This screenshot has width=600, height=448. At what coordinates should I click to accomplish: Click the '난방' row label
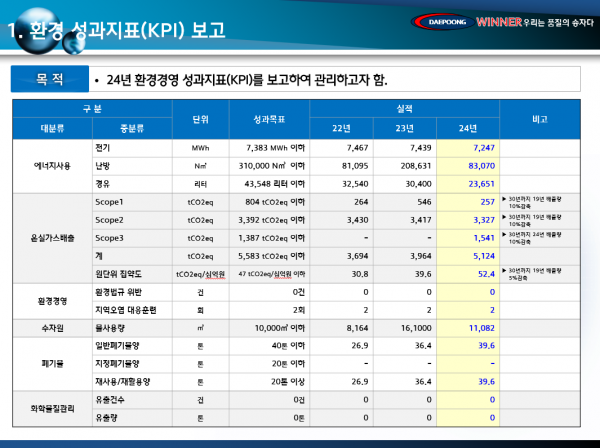pos(103,166)
